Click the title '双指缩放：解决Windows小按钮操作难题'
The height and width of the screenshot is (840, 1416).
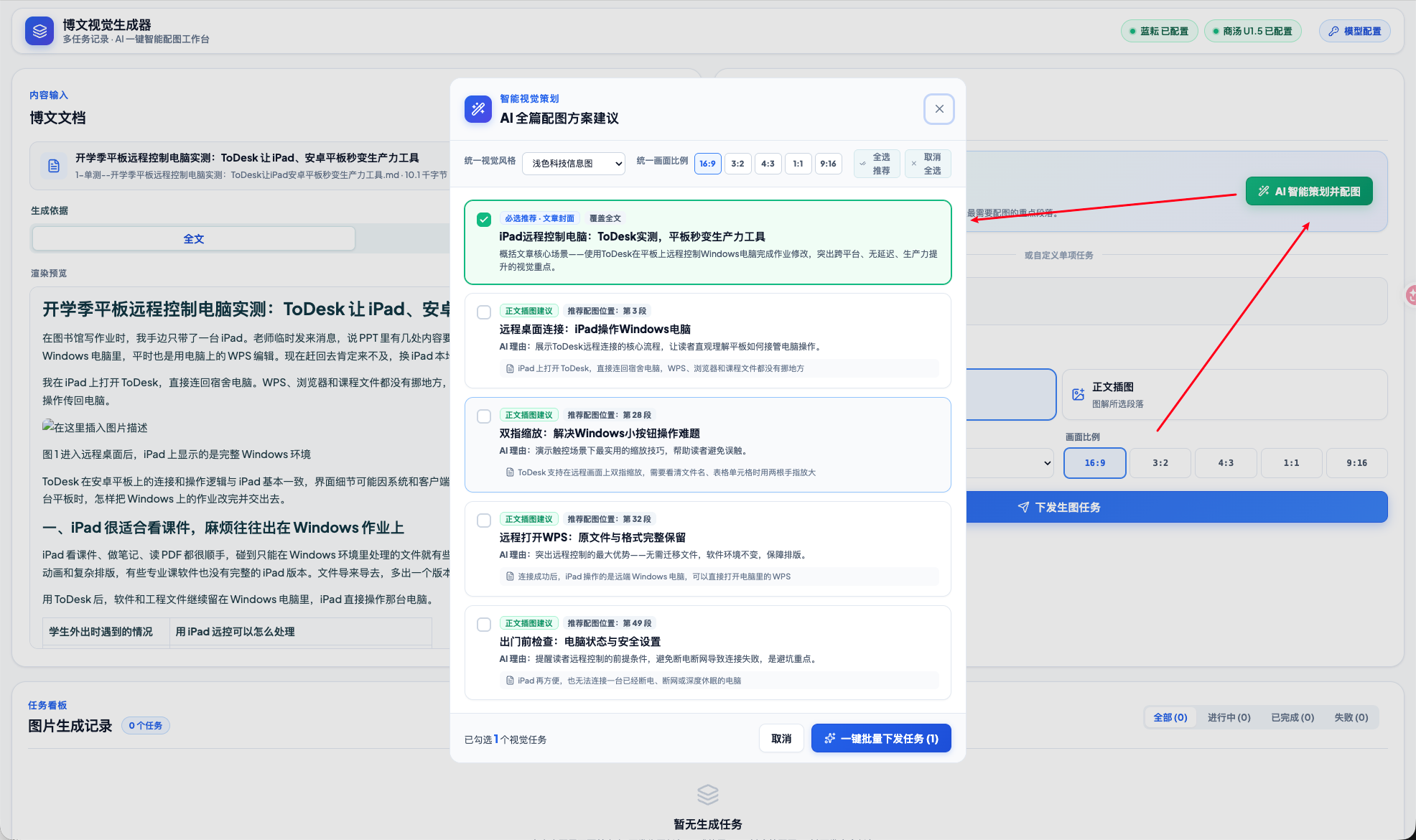coord(600,433)
